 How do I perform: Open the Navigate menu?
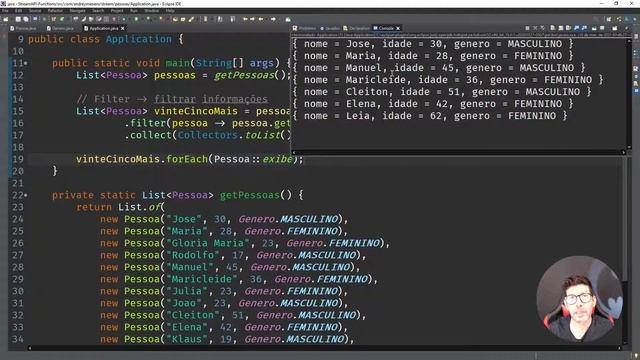point(78,11)
